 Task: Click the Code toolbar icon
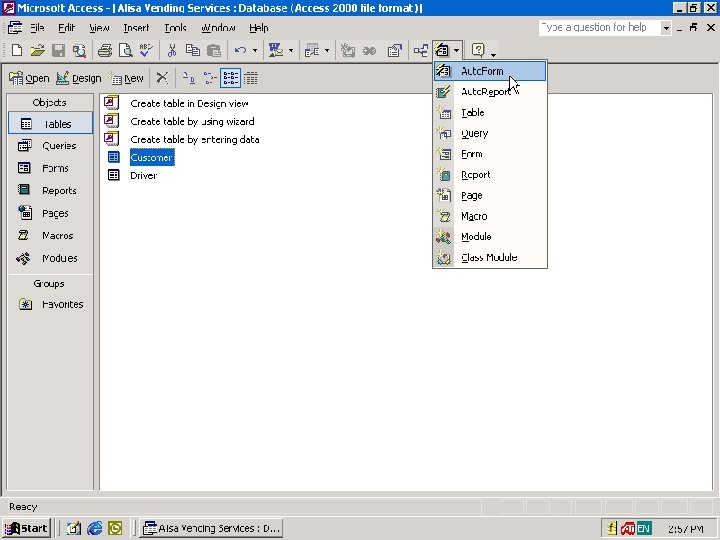tap(348, 51)
